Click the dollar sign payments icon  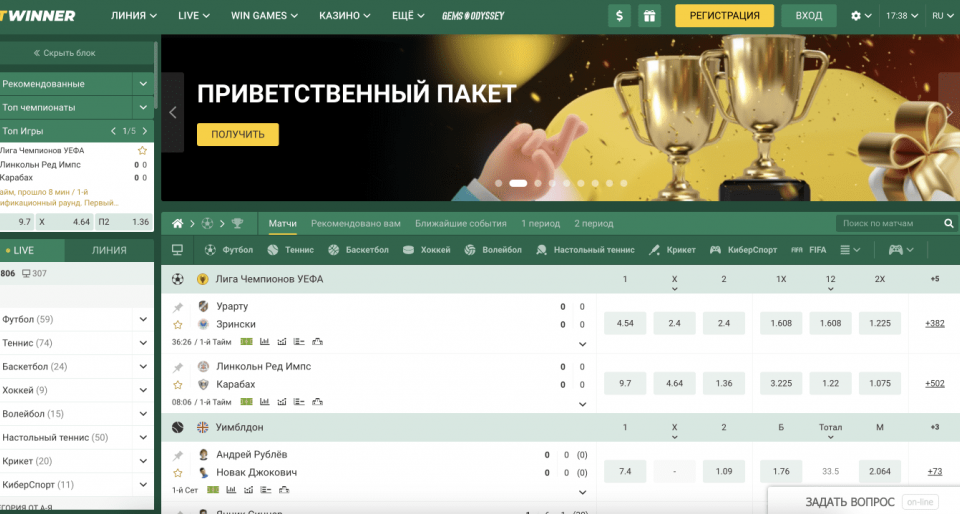(x=620, y=16)
